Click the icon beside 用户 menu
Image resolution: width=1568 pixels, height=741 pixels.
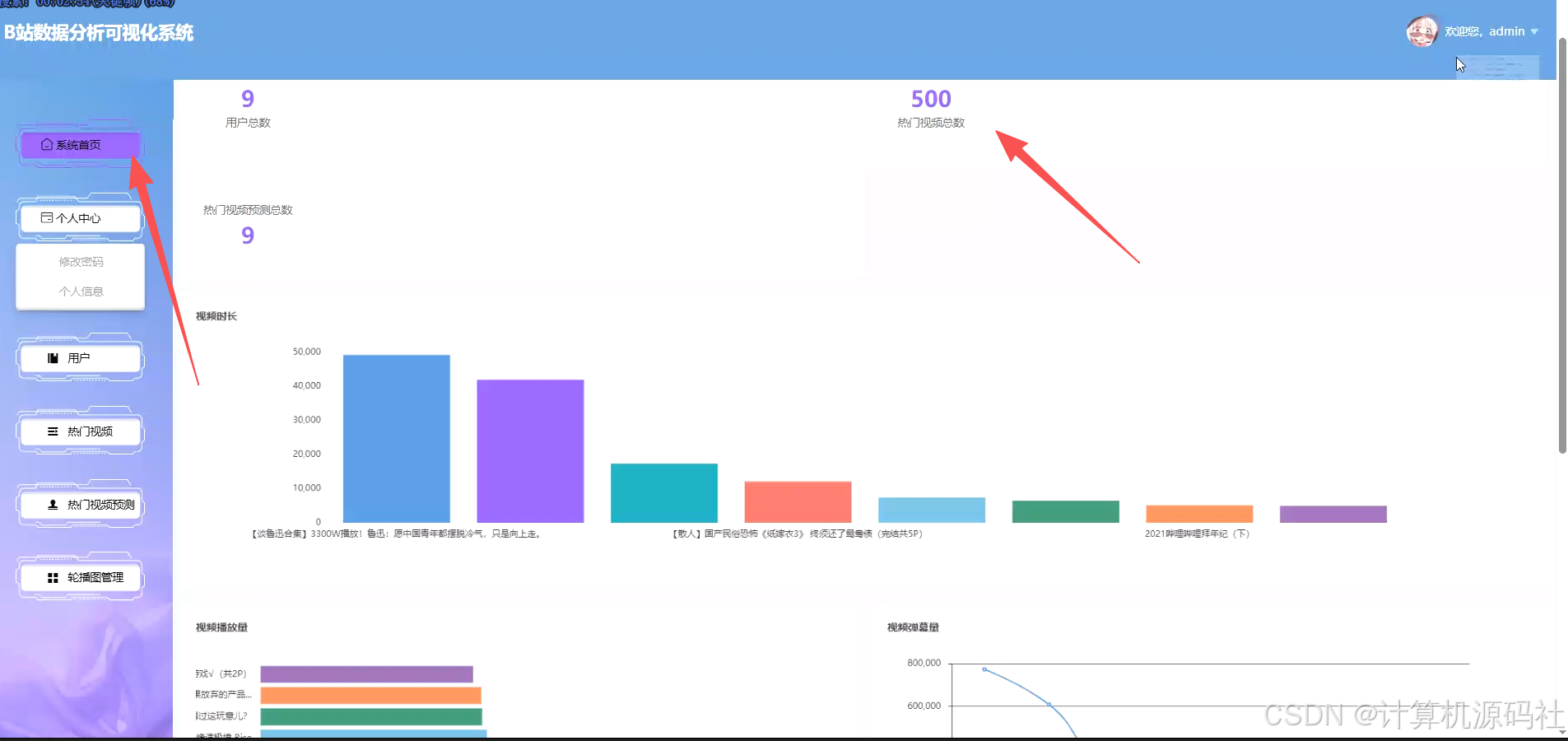click(53, 358)
